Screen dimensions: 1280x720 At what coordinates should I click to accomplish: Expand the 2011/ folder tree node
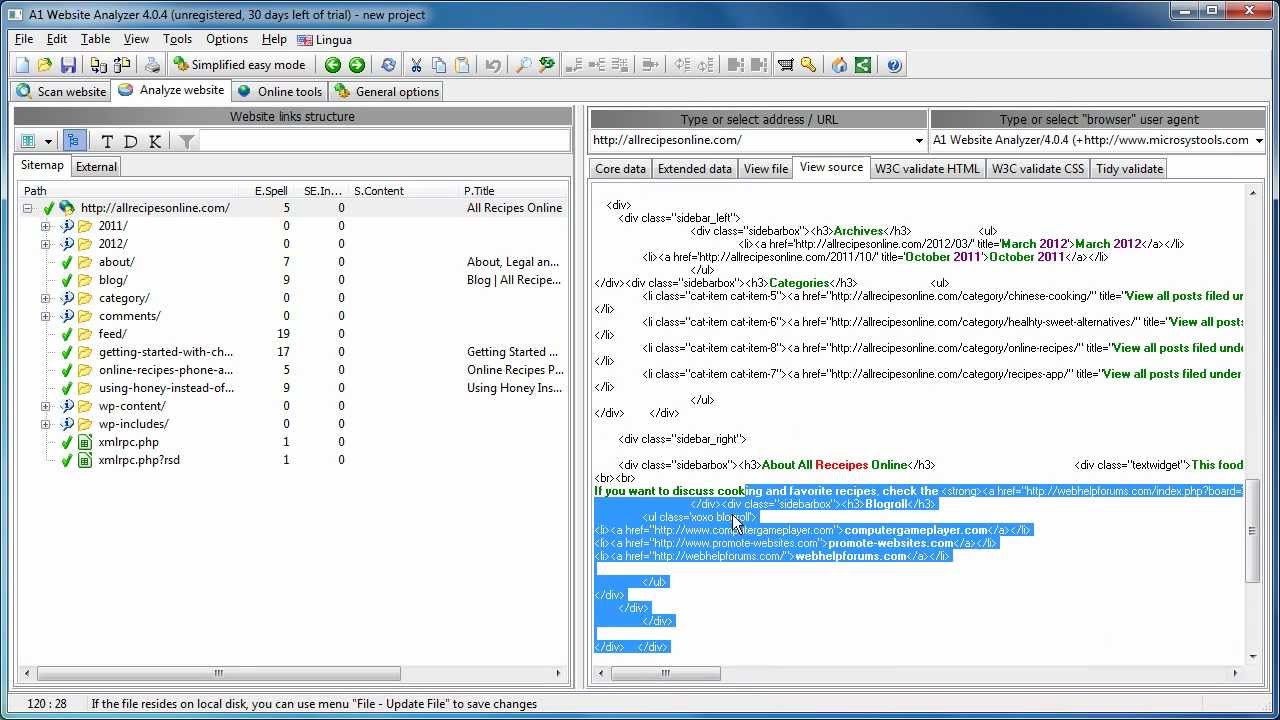point(45,226)
